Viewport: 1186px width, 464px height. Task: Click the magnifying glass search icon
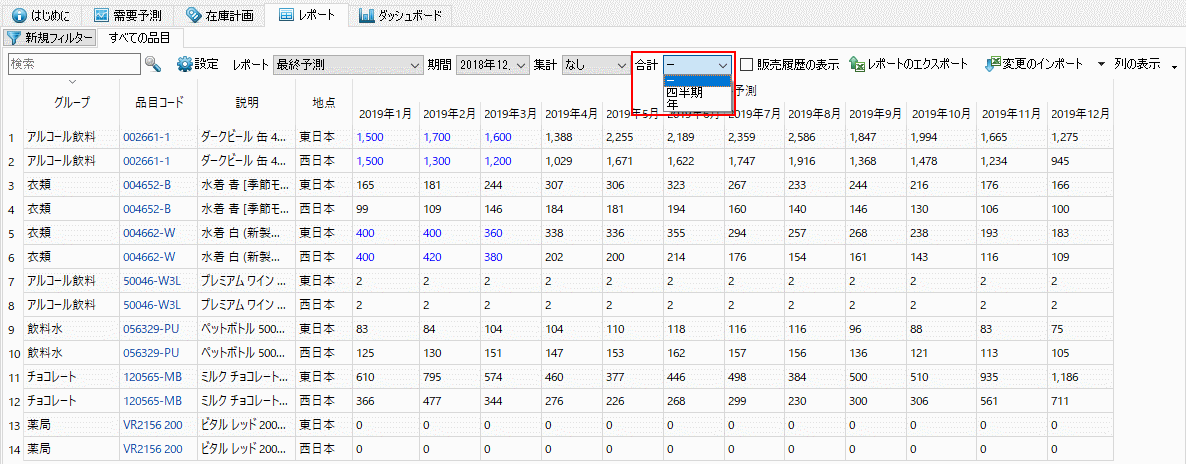[x=153, y=64]
